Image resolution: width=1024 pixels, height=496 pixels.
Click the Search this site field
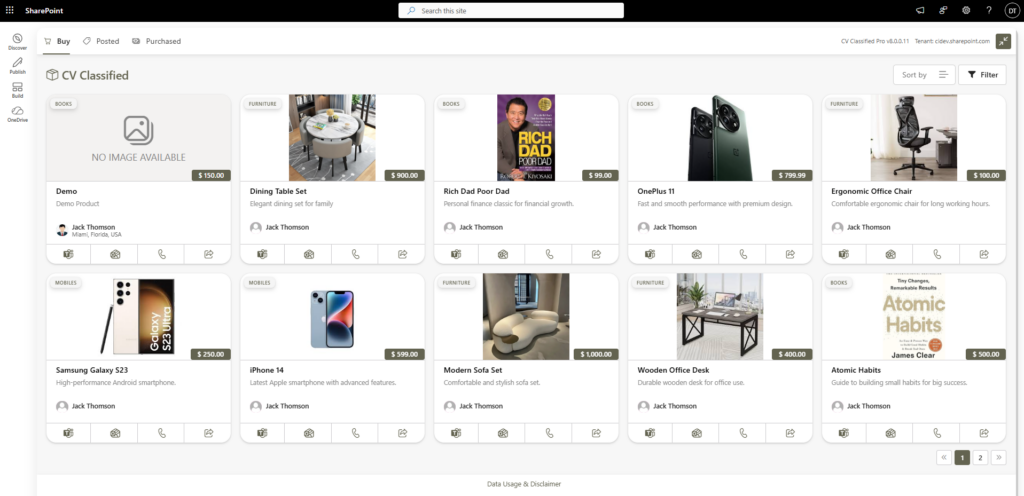point(511,10)
